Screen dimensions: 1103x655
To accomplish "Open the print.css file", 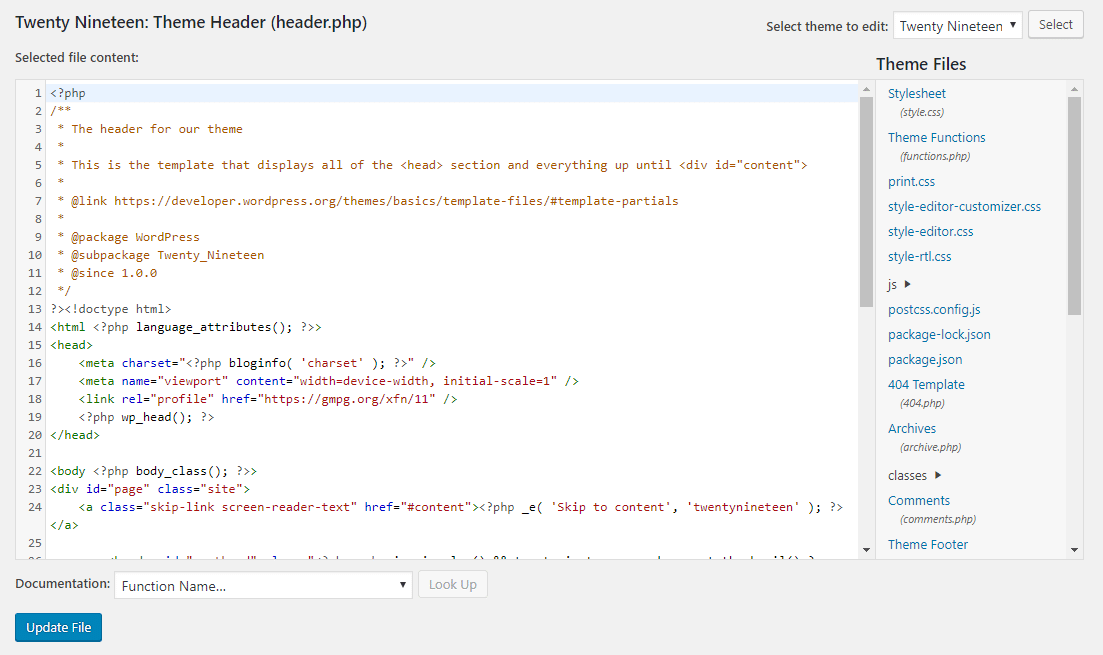I will [x=911, y=181].
